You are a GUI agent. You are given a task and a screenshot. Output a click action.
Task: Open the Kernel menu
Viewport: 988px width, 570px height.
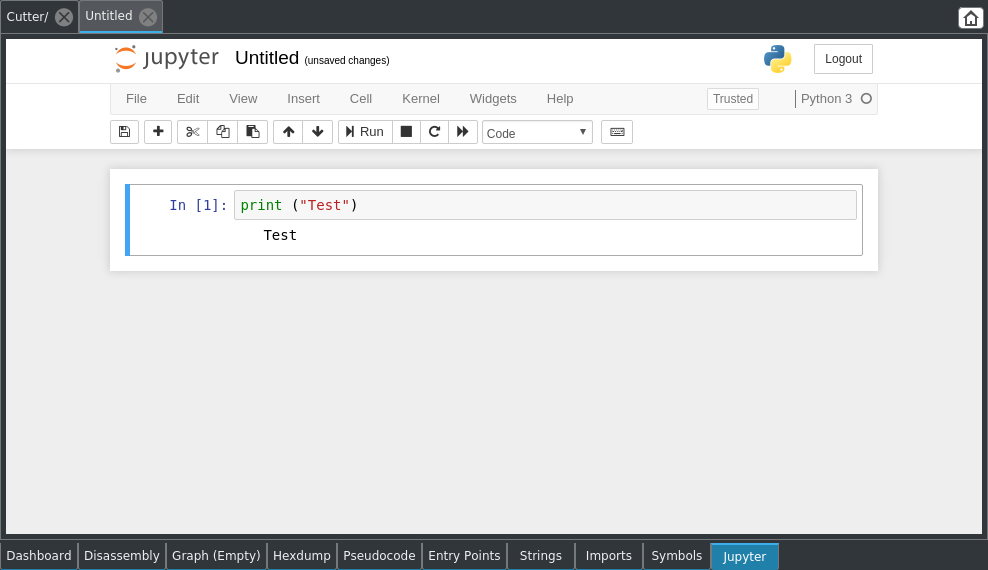420,99
